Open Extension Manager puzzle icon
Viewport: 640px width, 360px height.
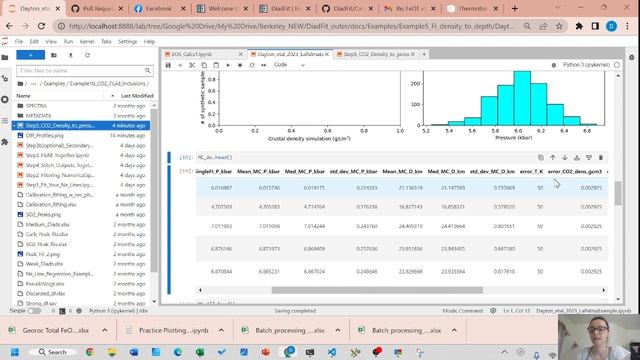click(x=5, y=142)
